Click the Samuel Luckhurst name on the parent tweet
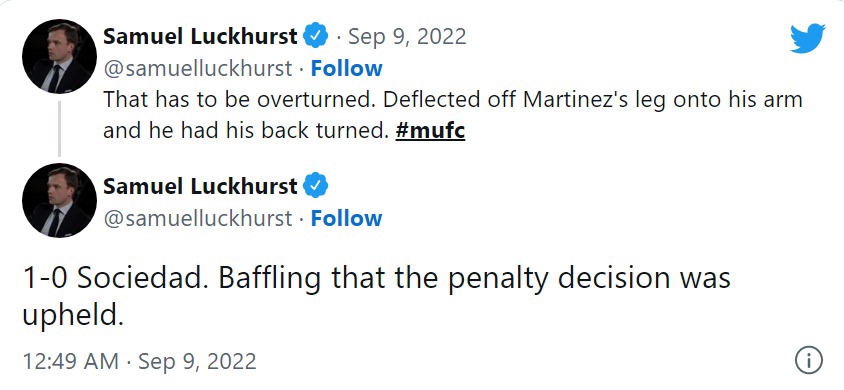This screenshot has width=844, height=390. coord(200,37)
